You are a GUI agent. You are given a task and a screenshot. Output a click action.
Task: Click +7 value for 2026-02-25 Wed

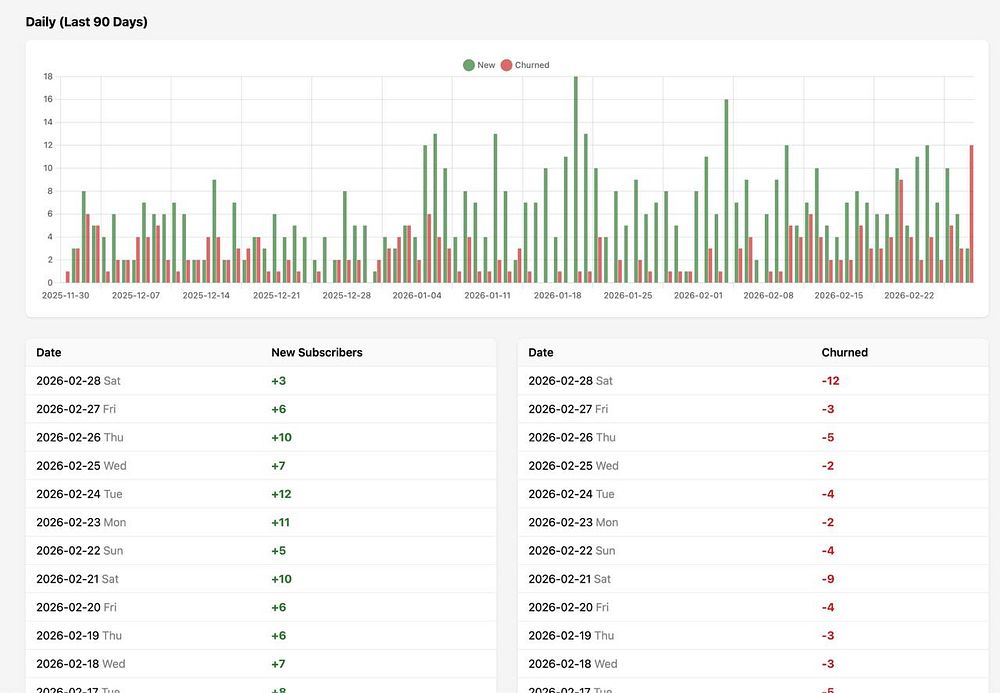click(278, 465)
